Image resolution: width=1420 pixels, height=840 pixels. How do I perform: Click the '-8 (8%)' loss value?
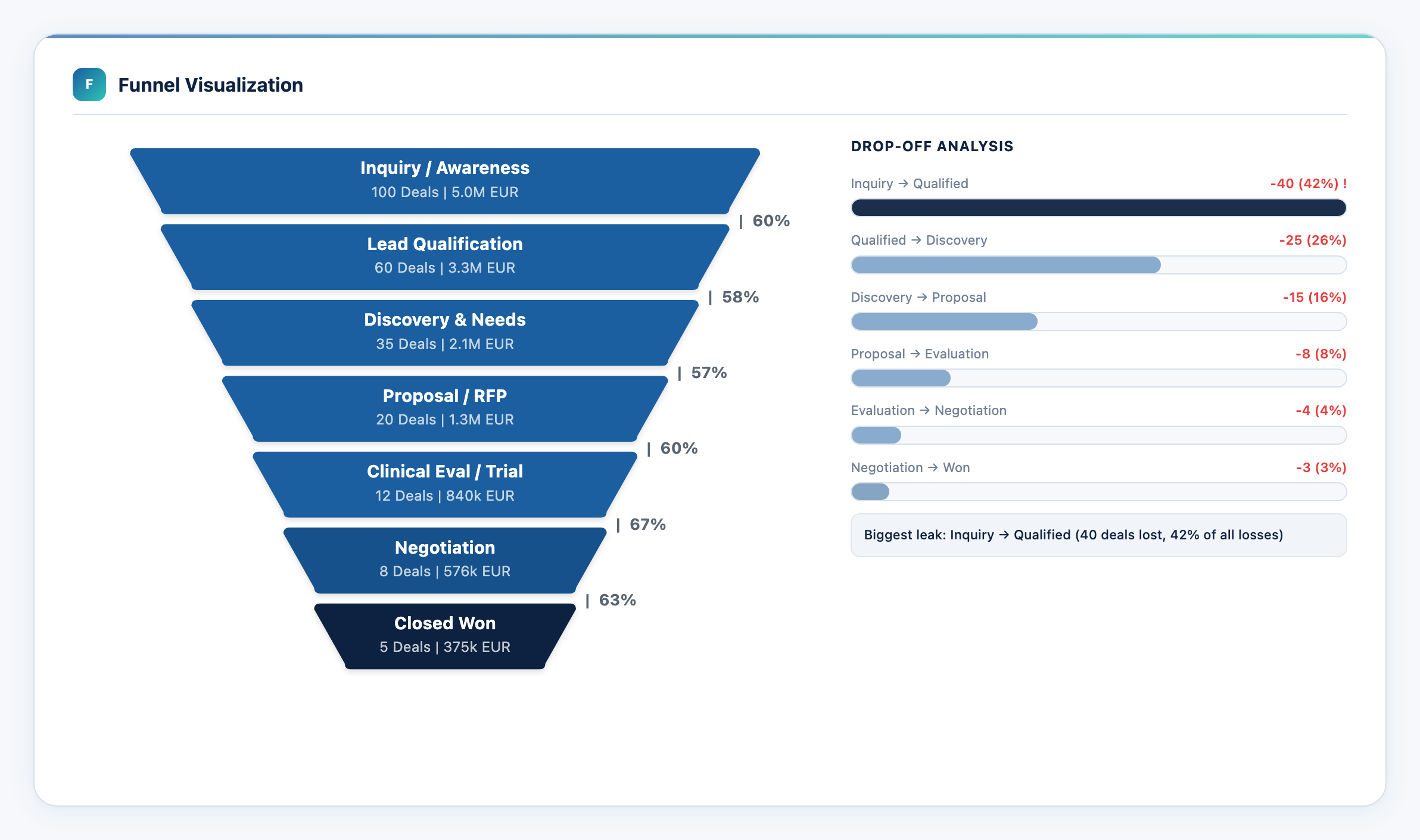point(1321,354)
